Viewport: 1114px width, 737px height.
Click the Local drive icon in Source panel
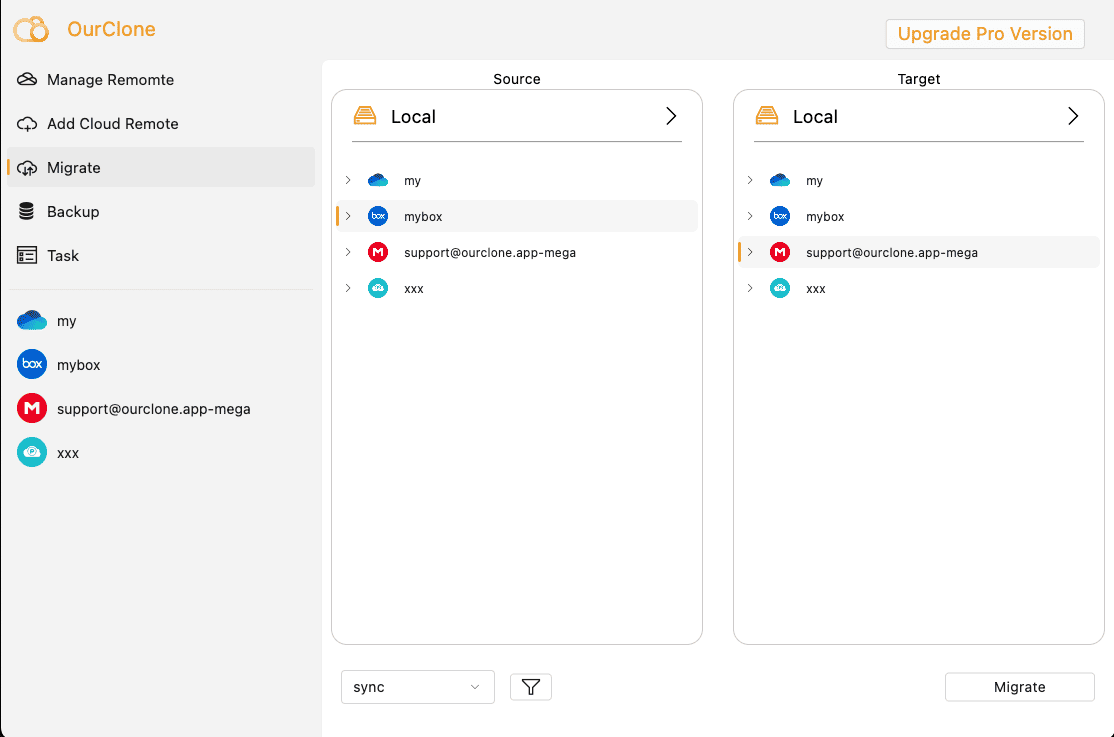point(365,116)
